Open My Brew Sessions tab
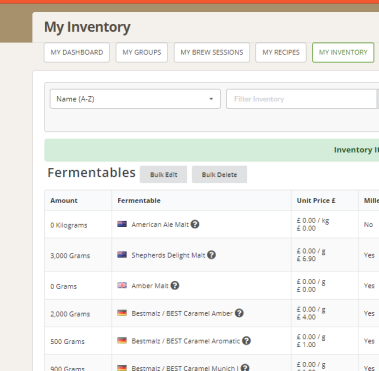This screenshot has width=379, height=371. coord(212,52)
